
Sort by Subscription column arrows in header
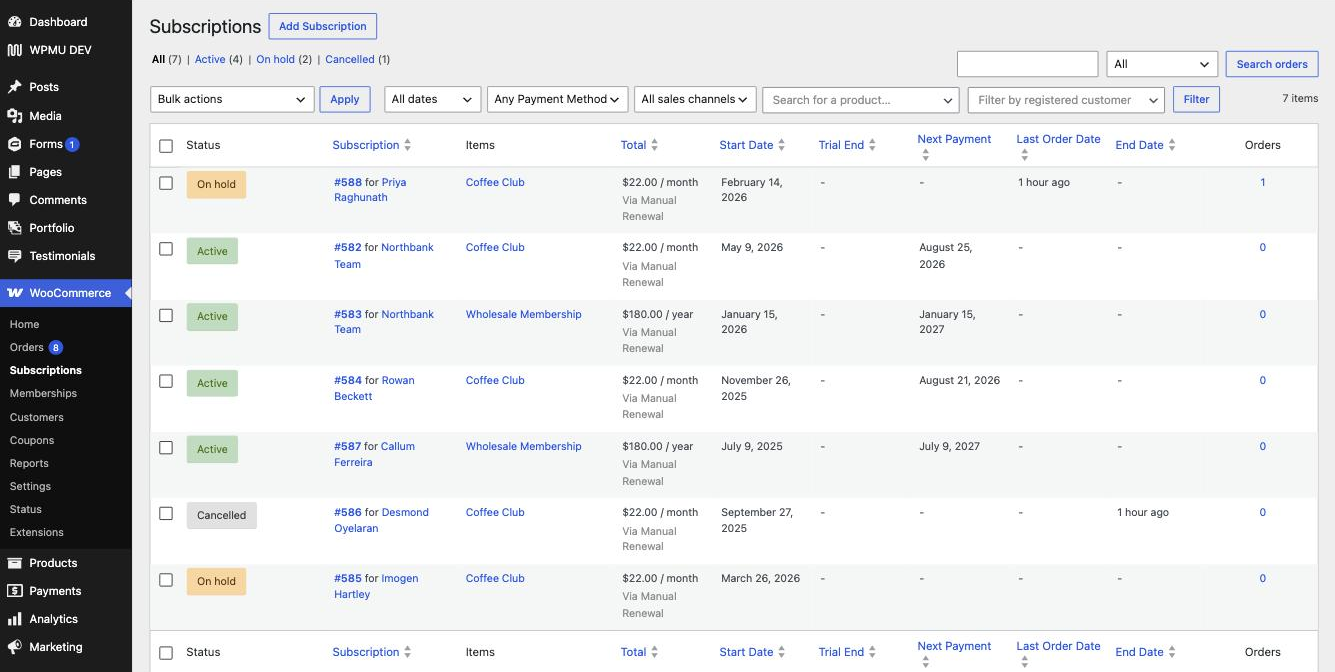pos(407,145)
